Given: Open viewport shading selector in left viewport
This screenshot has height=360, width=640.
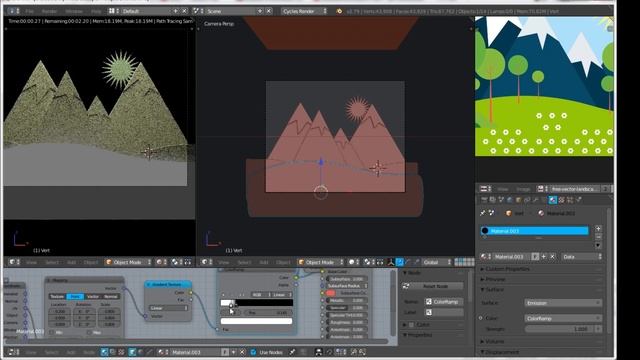Looking at the screenshot, I should [161, 262].
